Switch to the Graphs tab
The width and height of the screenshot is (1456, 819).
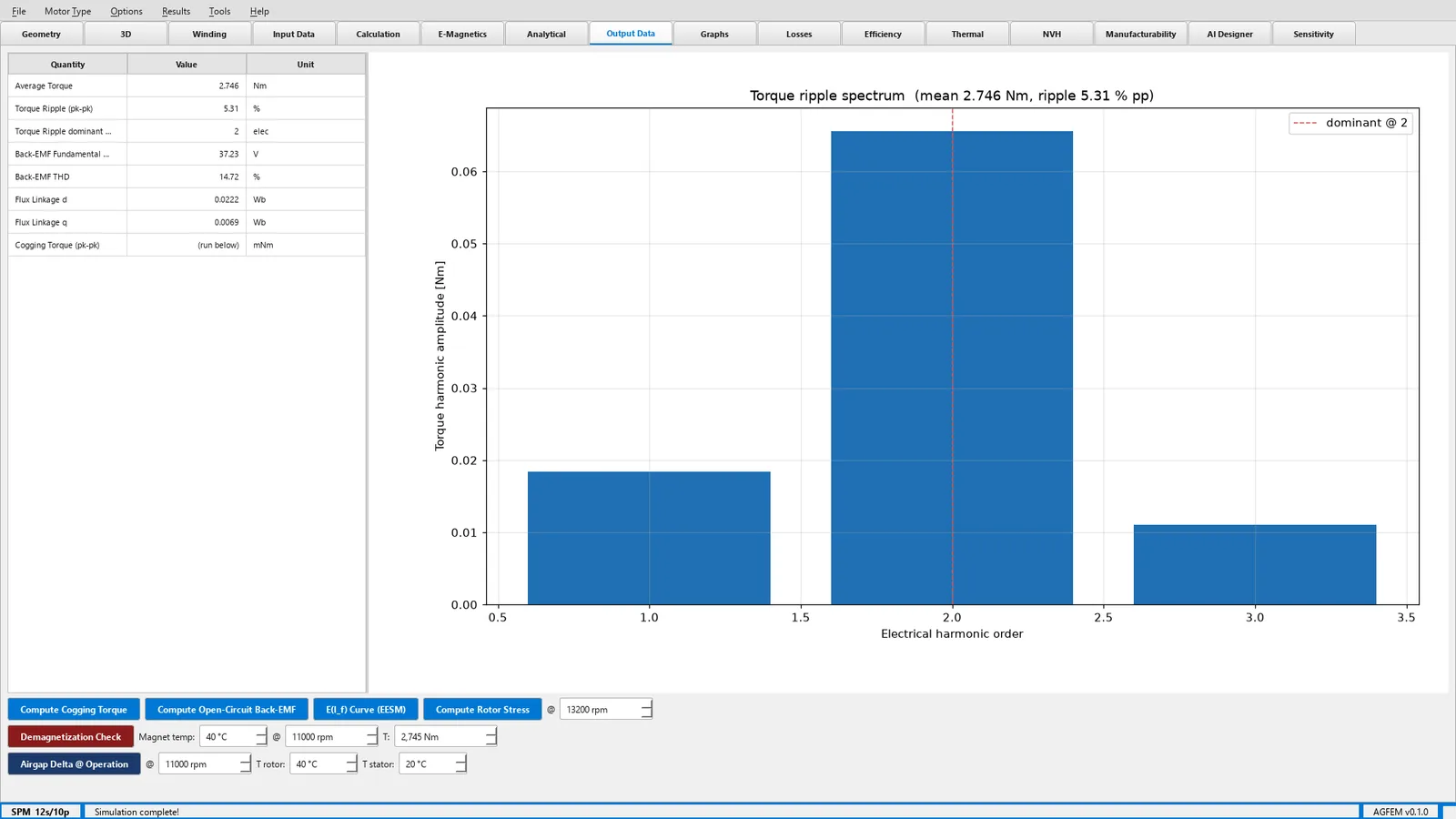click(x=714, y=34)
